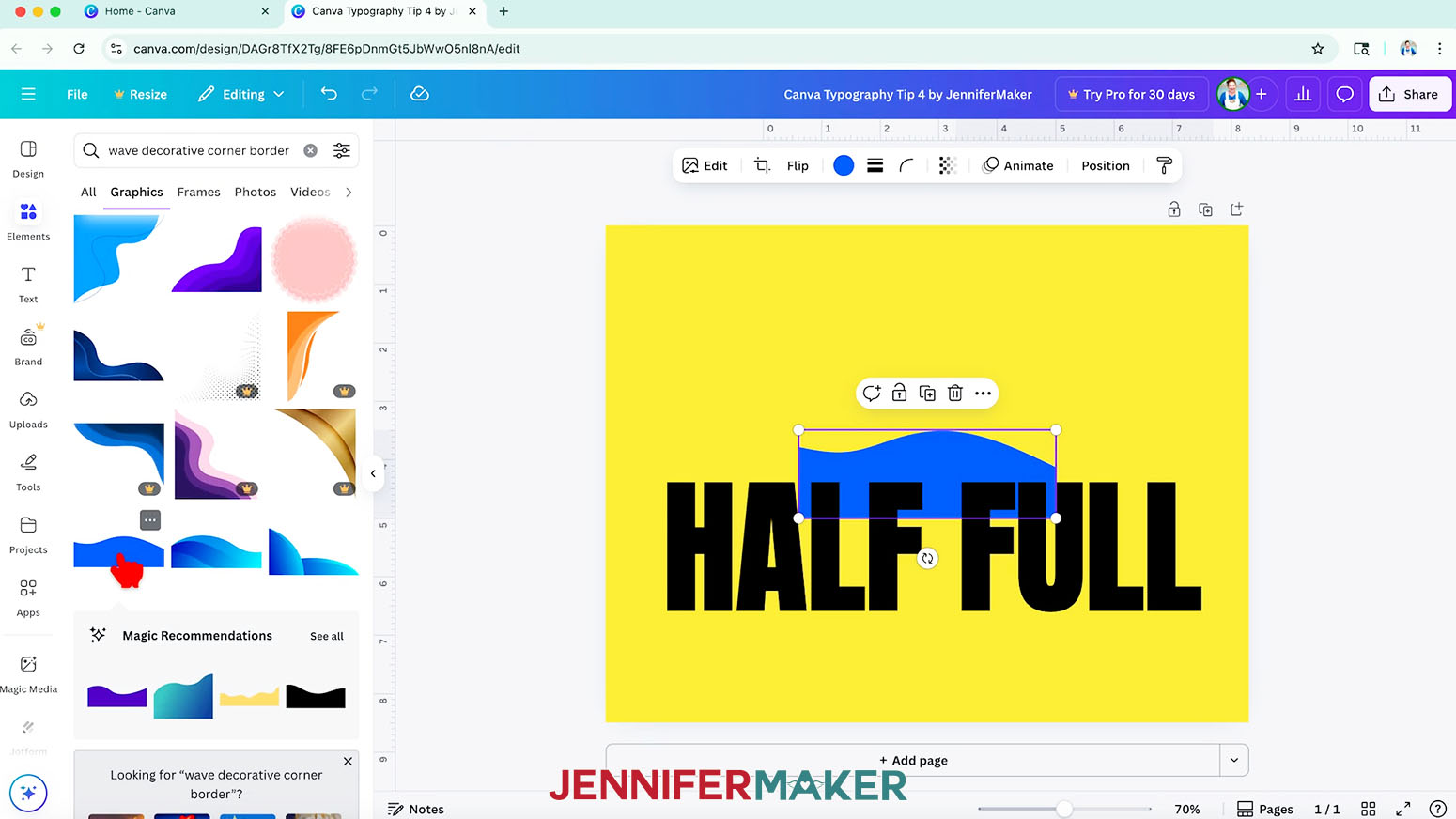Click the analytics bar chart icon
Image resolution: width=1456 pixels, height=819 pixels.
[1303, 94]
